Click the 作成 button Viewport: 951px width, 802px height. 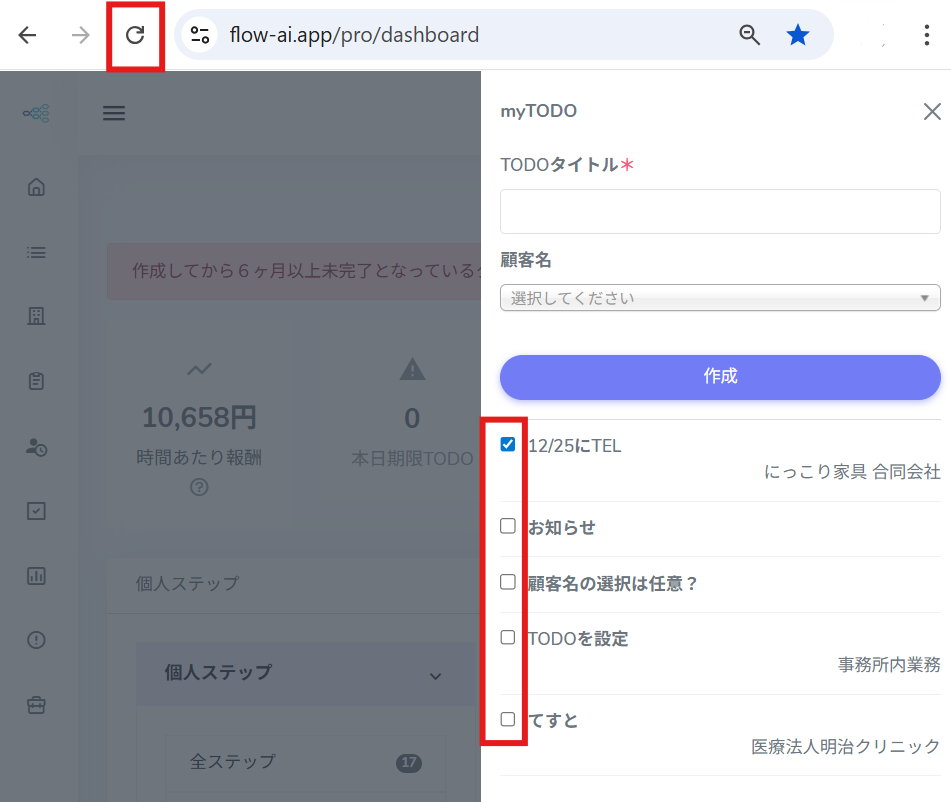(720, 377)
